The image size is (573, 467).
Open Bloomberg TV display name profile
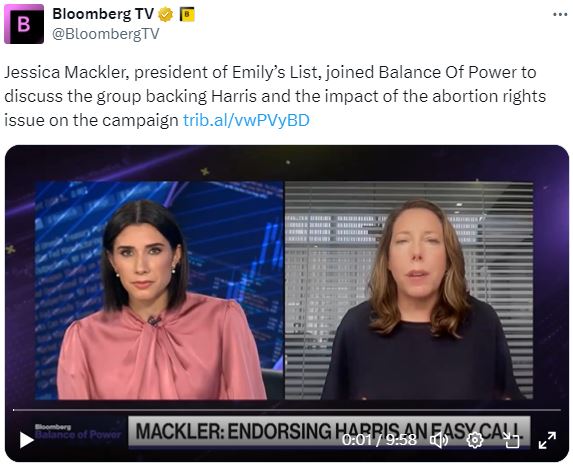(x=103, y=14)
